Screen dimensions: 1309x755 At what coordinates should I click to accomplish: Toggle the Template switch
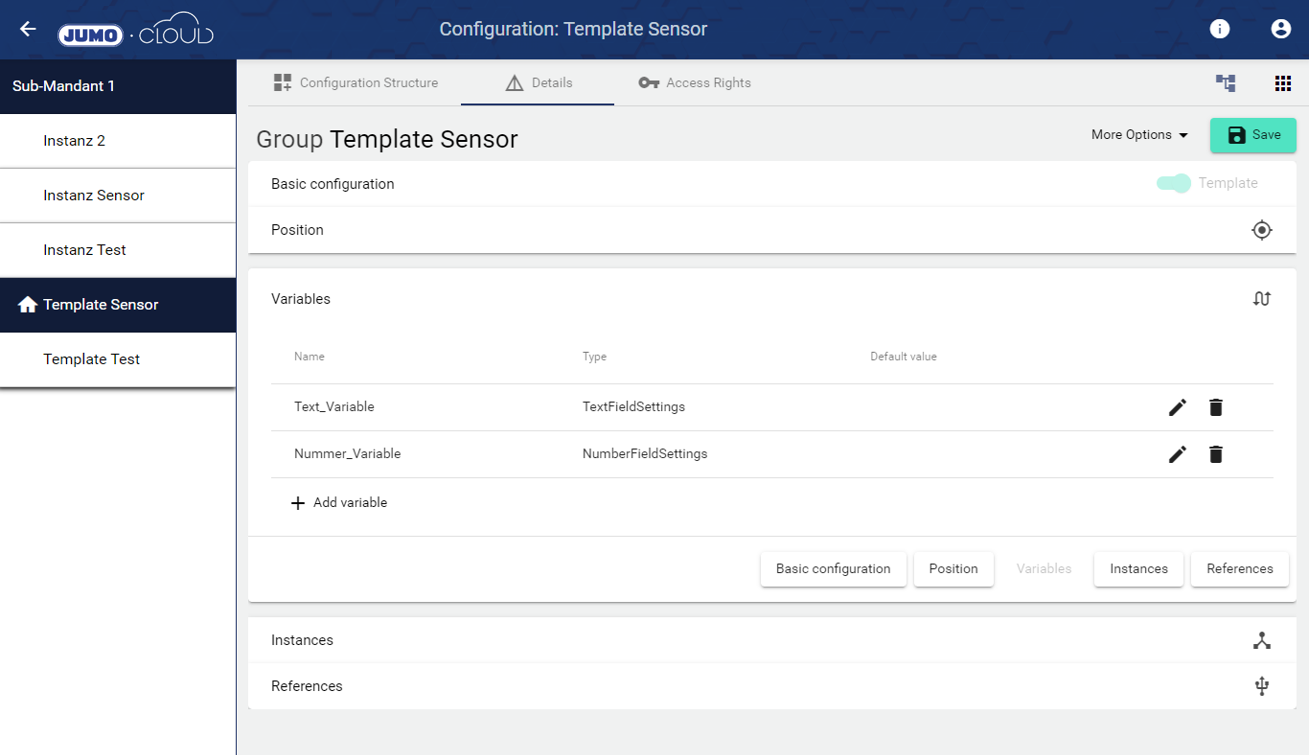coord(1174,183)
